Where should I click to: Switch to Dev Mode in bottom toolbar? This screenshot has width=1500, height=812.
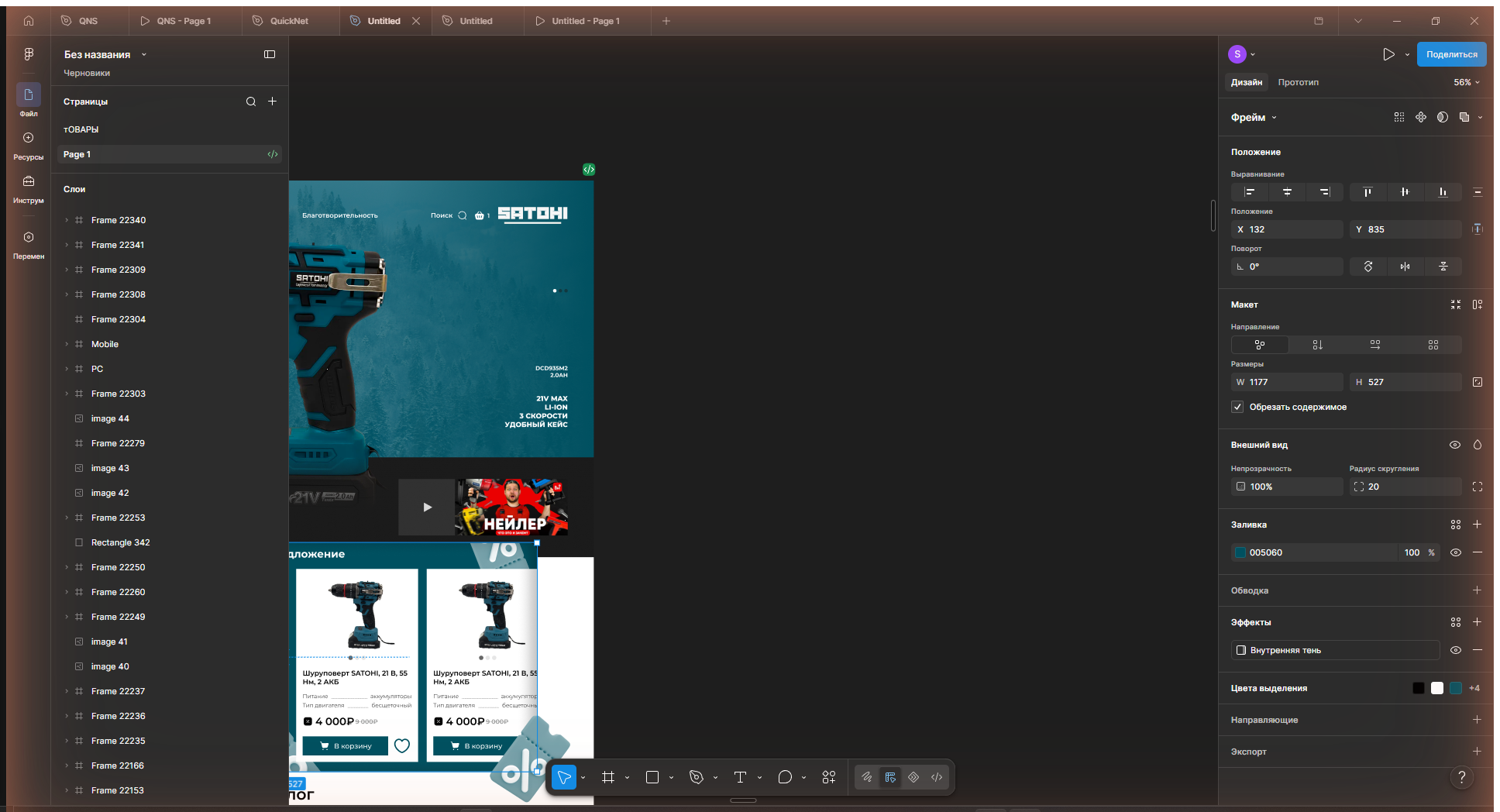pyautogui.click(x=937, y=777)
